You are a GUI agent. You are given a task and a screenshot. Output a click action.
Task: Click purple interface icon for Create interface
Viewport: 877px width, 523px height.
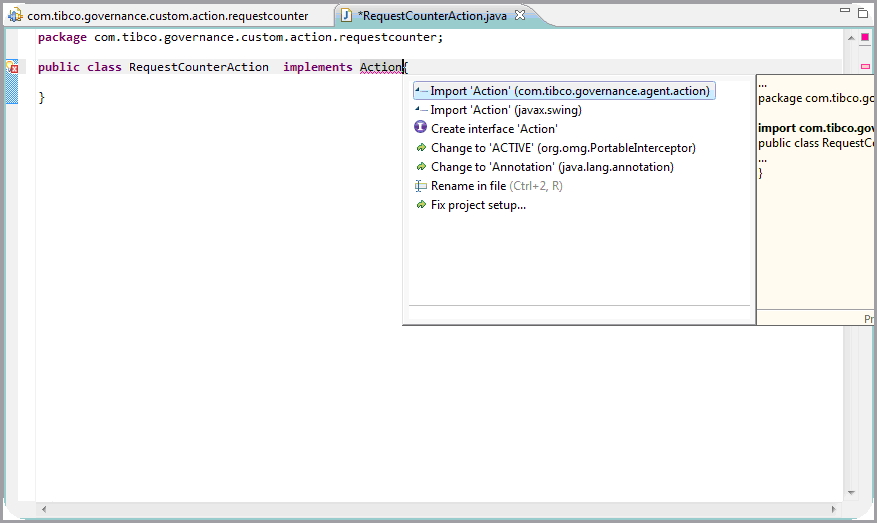tap(421, 128)
